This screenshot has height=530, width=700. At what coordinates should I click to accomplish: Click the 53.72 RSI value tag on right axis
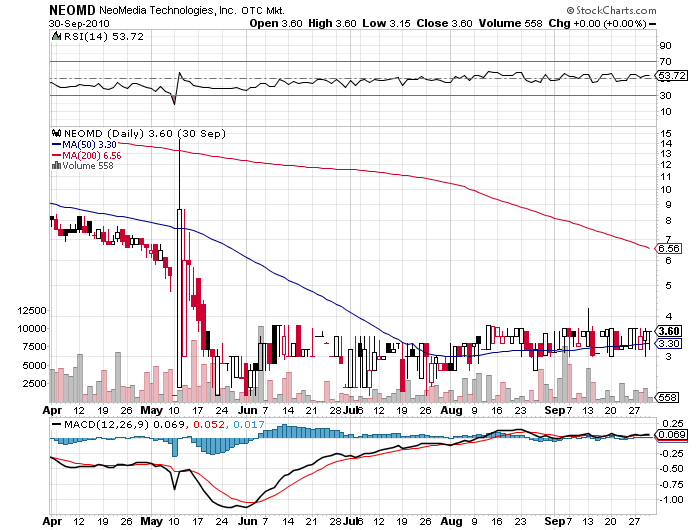tap(672, 75)
